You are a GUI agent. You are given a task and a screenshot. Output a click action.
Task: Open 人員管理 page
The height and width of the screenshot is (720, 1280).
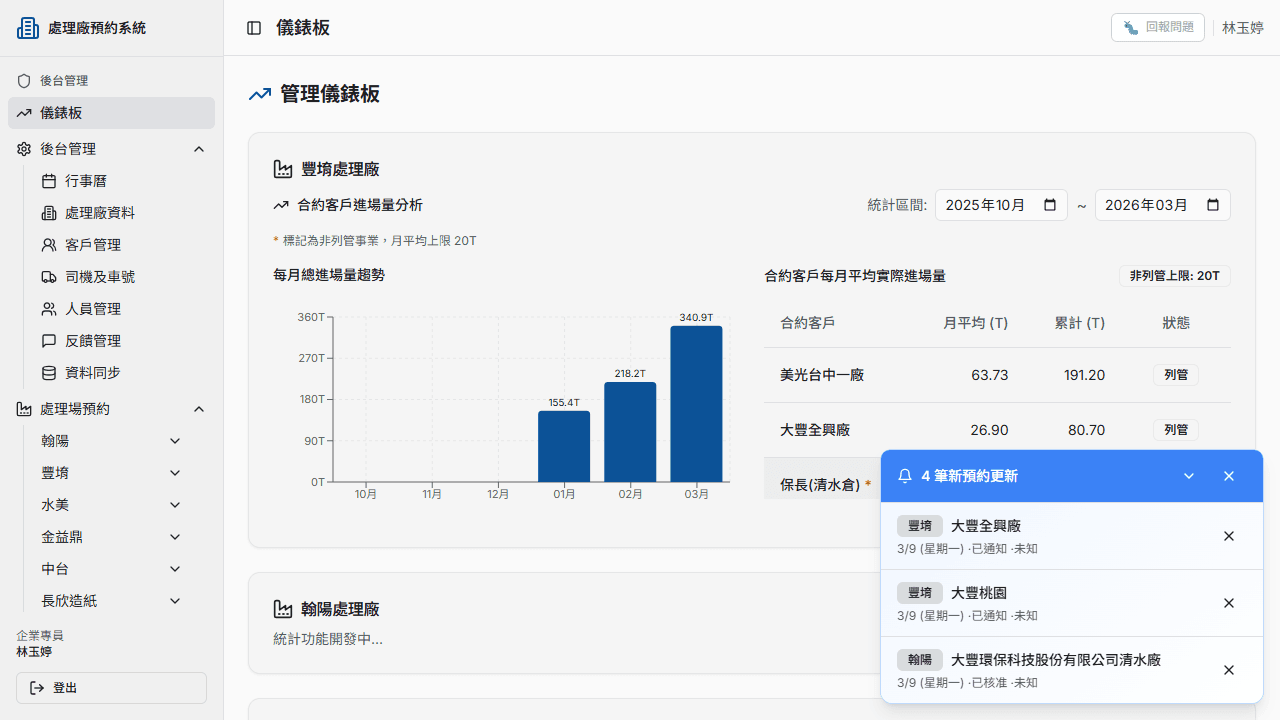click(x=119, y=309)
